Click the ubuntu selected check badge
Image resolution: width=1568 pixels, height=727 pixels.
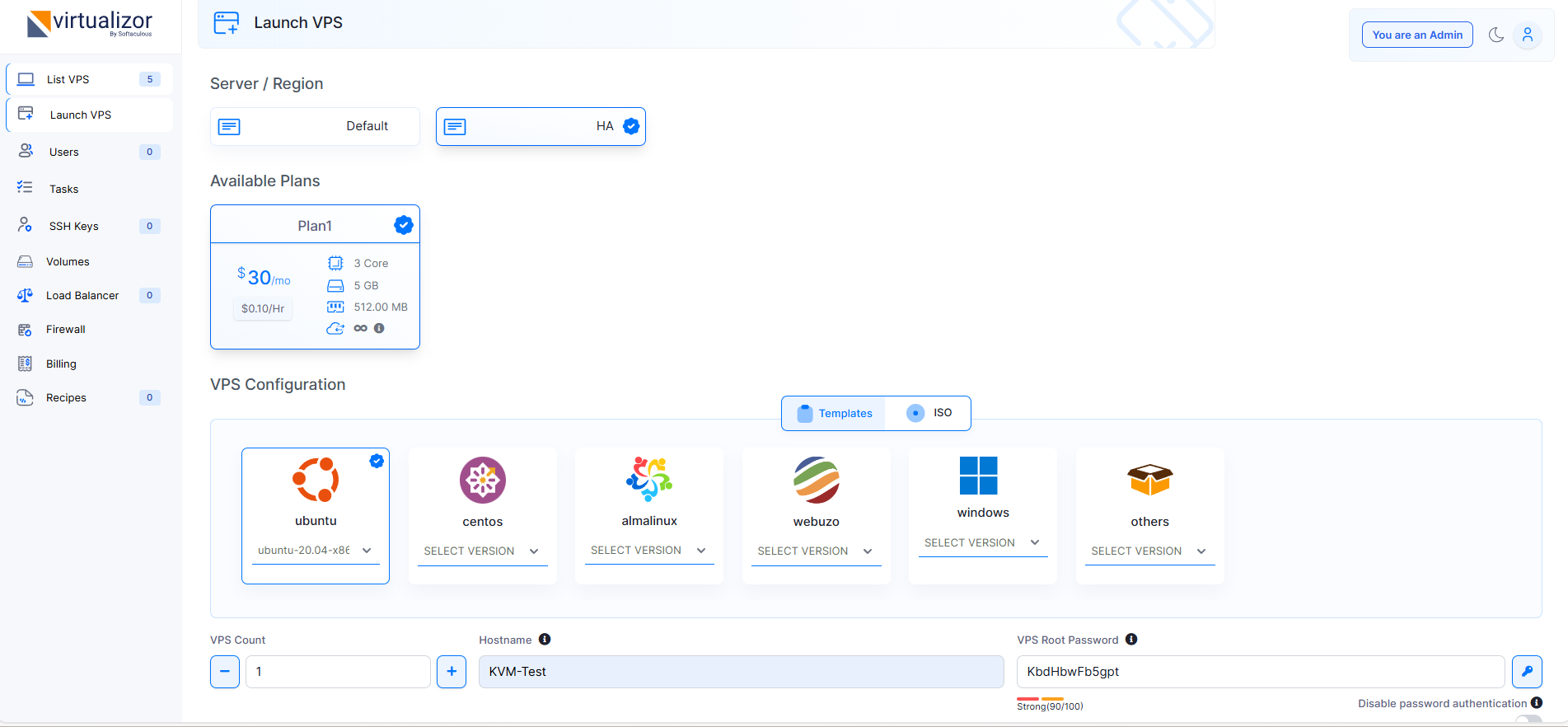[377, 461]
